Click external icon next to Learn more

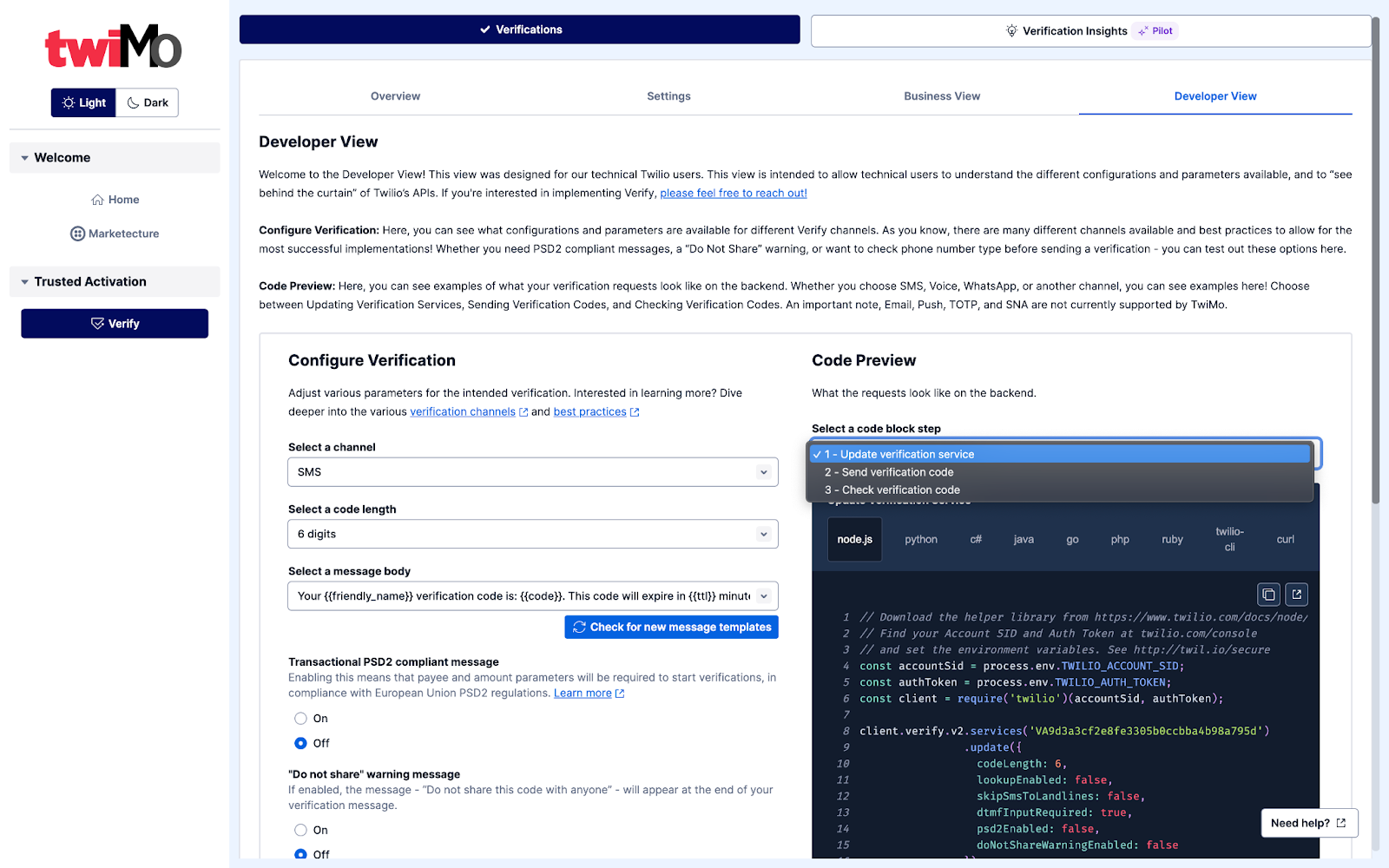(620, 694)
